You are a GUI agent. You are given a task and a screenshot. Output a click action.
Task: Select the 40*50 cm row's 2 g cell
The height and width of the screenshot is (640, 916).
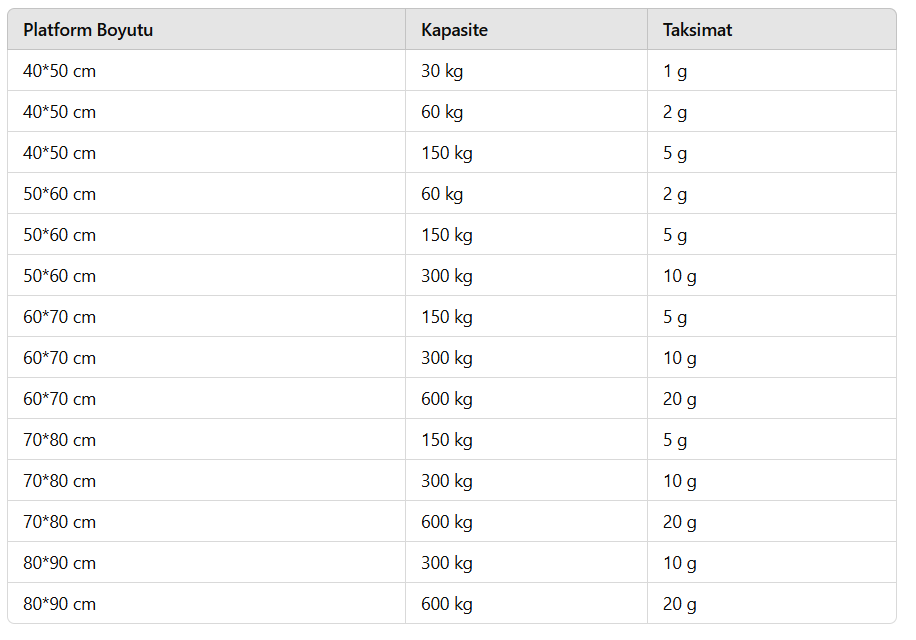(x=772, y=112)
